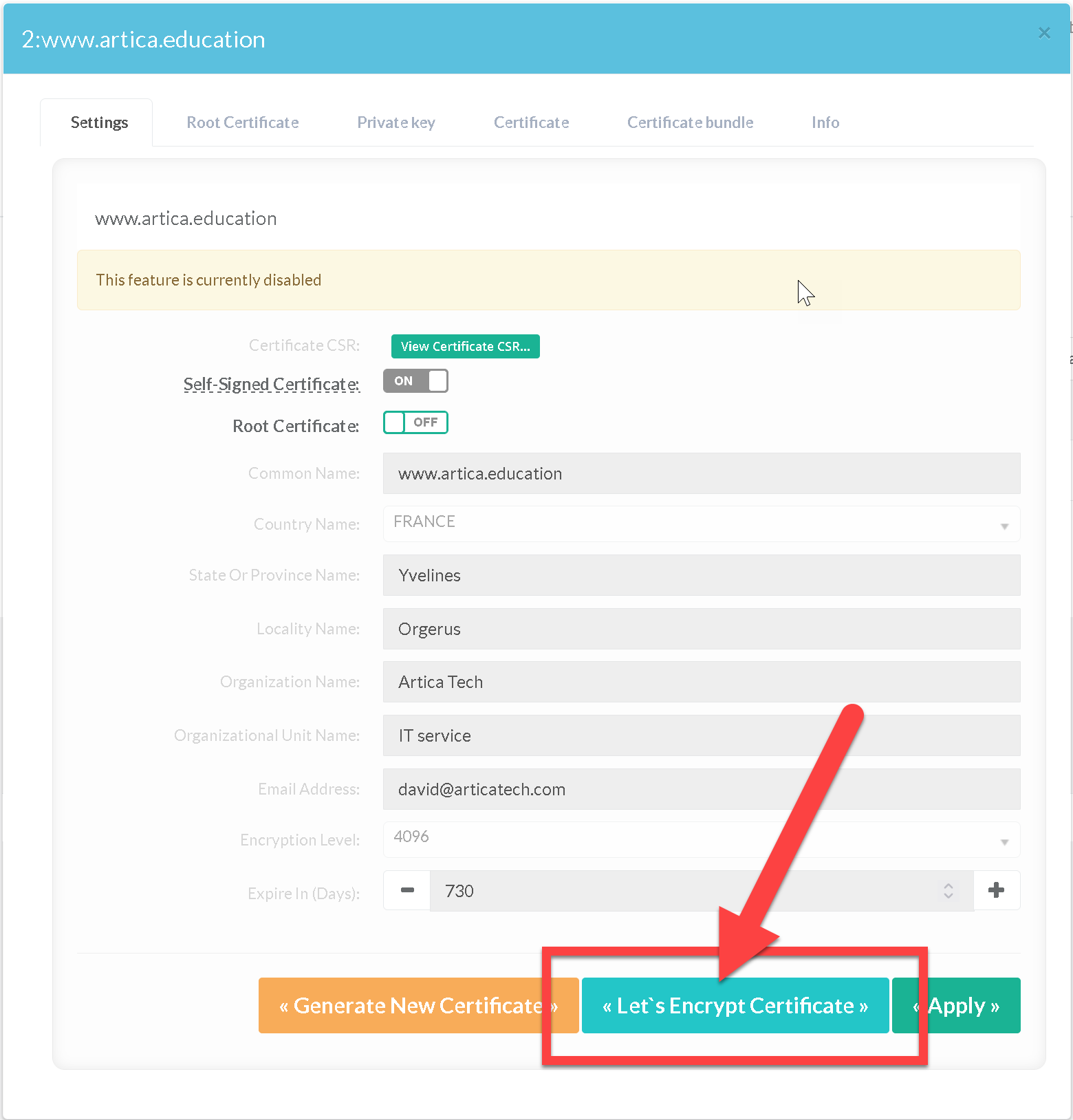Click the minus icon for Expire days
Screen dimensions: 1073x1120
pos(407,891)
